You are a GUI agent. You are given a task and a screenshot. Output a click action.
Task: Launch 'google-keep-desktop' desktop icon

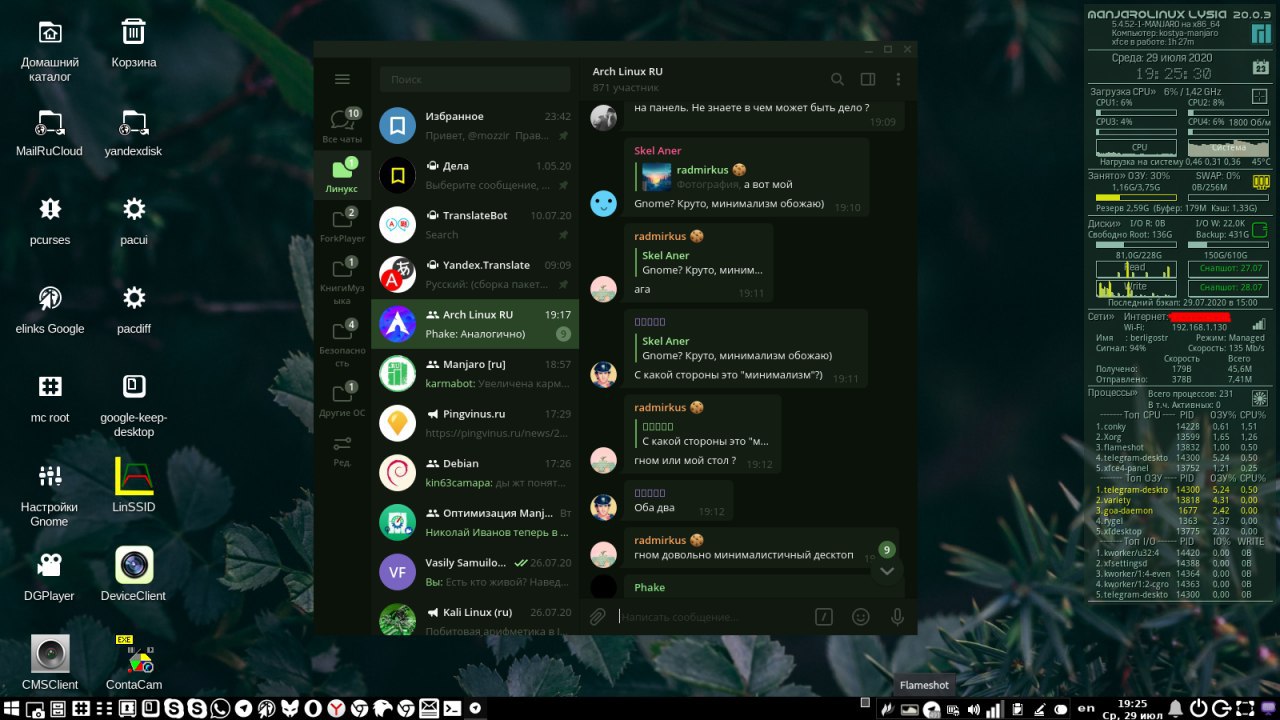pos(134,404)
